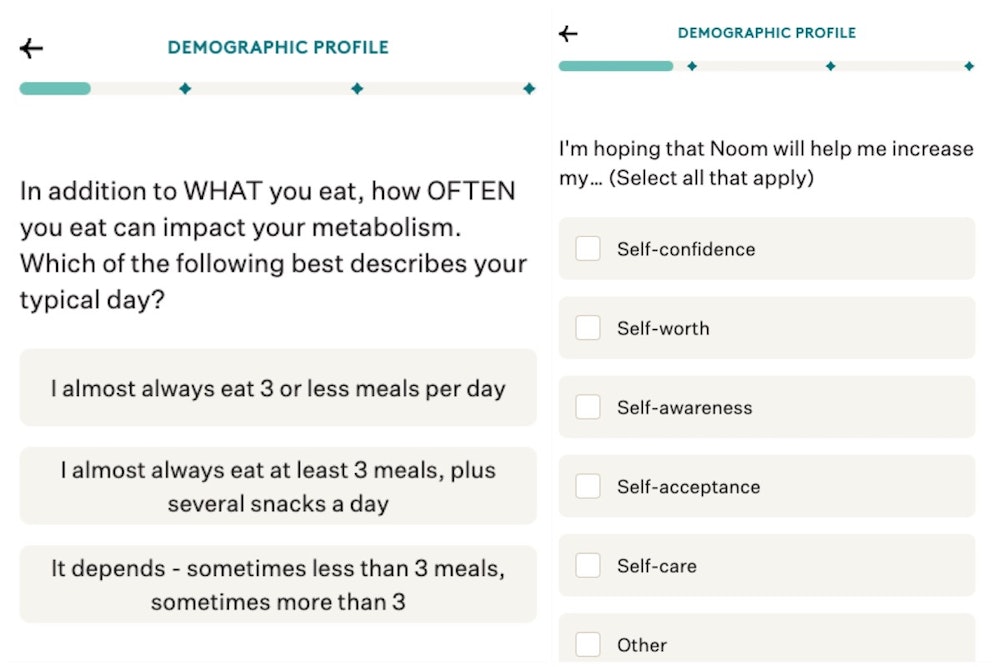Click first diamond marker on left progress bar
1000x667 pixels.
coord(185,89)
